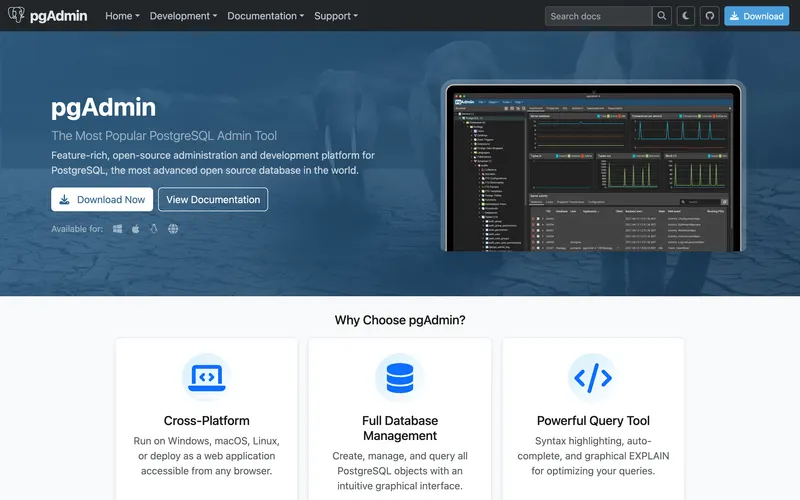Open View Documentation button
The height and width of the screenshot is (500, 800).
(x=213, y=199)
